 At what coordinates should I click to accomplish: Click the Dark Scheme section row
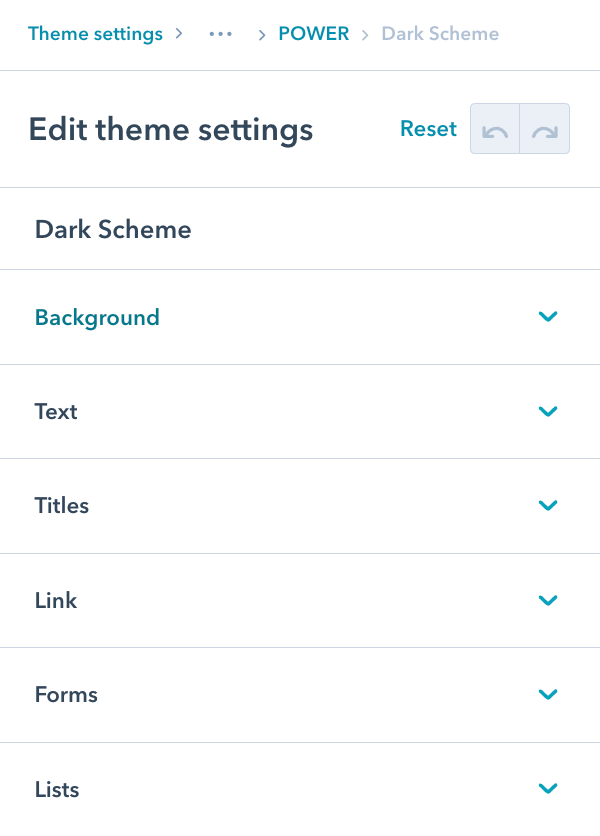(x=113, y=229)
